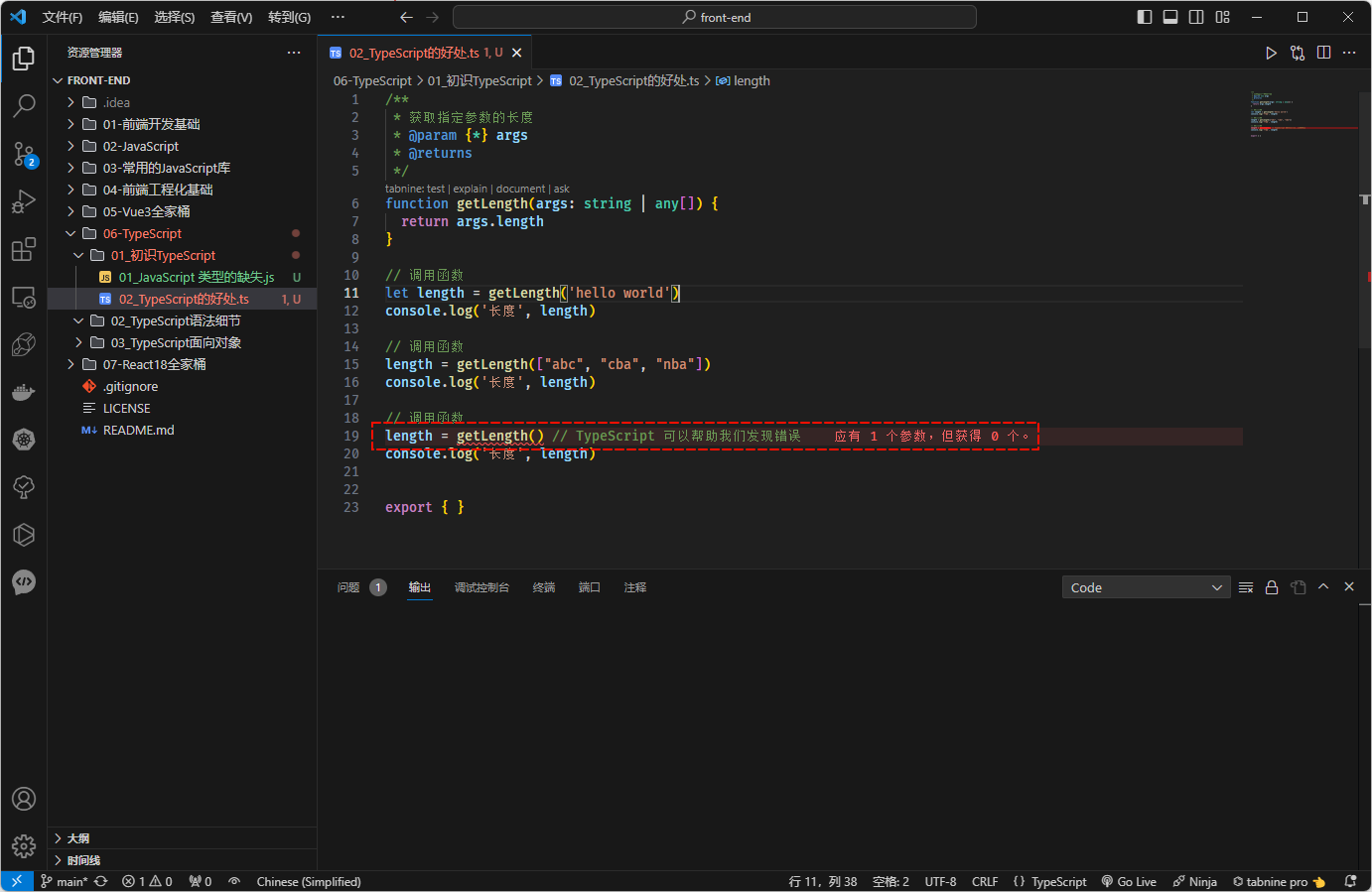Expand the 07-React18全家桶 folder

pyautogui.click(x=154, y=364)
